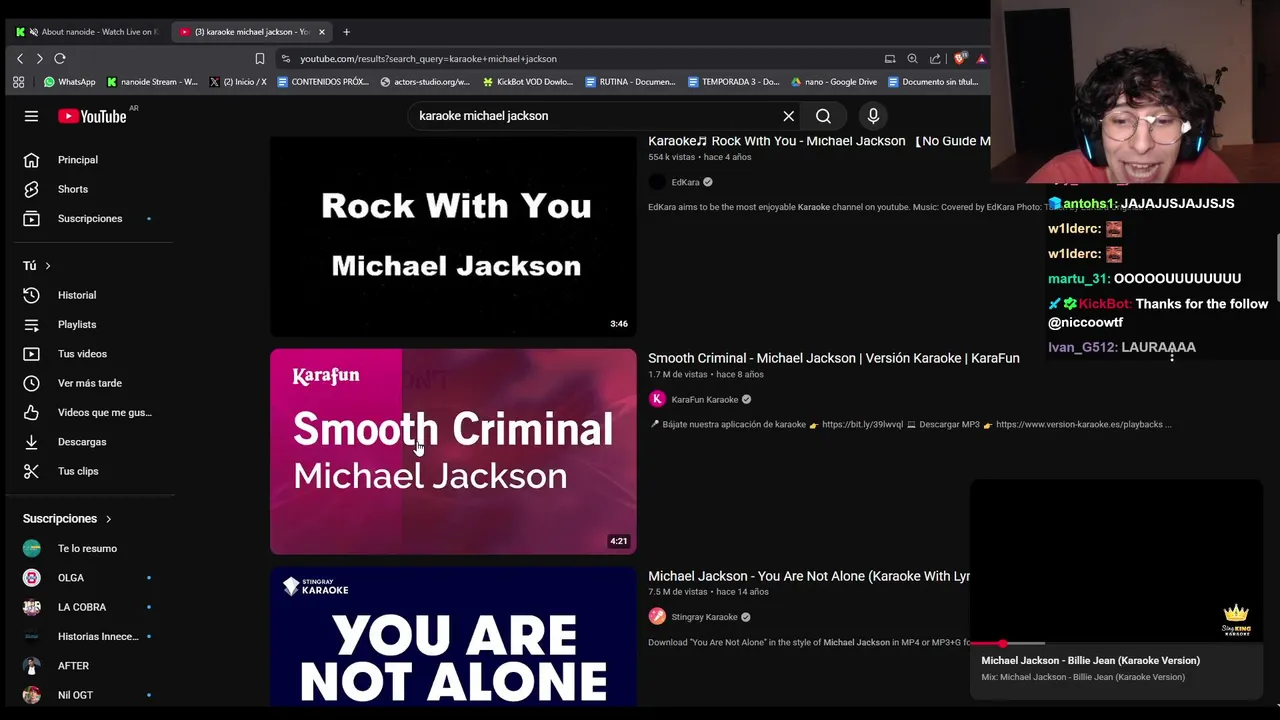Open KaraFun Karaoke channel name
1280x720 pixels.
(x=704, y=400)
